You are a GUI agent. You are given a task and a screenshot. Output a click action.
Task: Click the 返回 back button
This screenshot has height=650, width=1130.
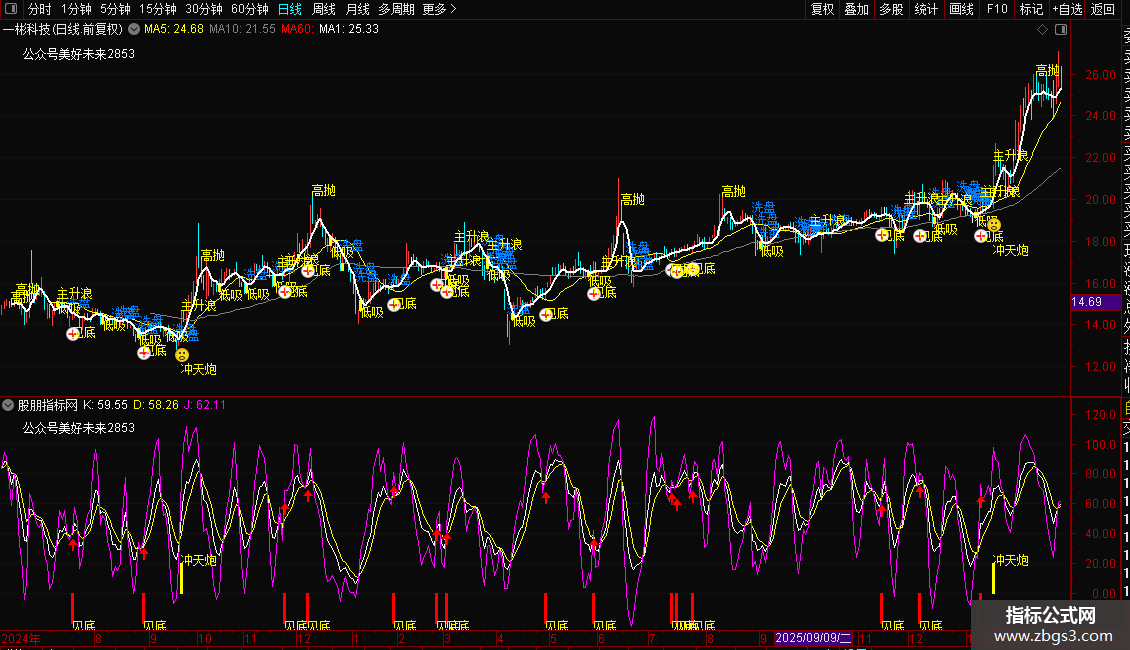1103,9
